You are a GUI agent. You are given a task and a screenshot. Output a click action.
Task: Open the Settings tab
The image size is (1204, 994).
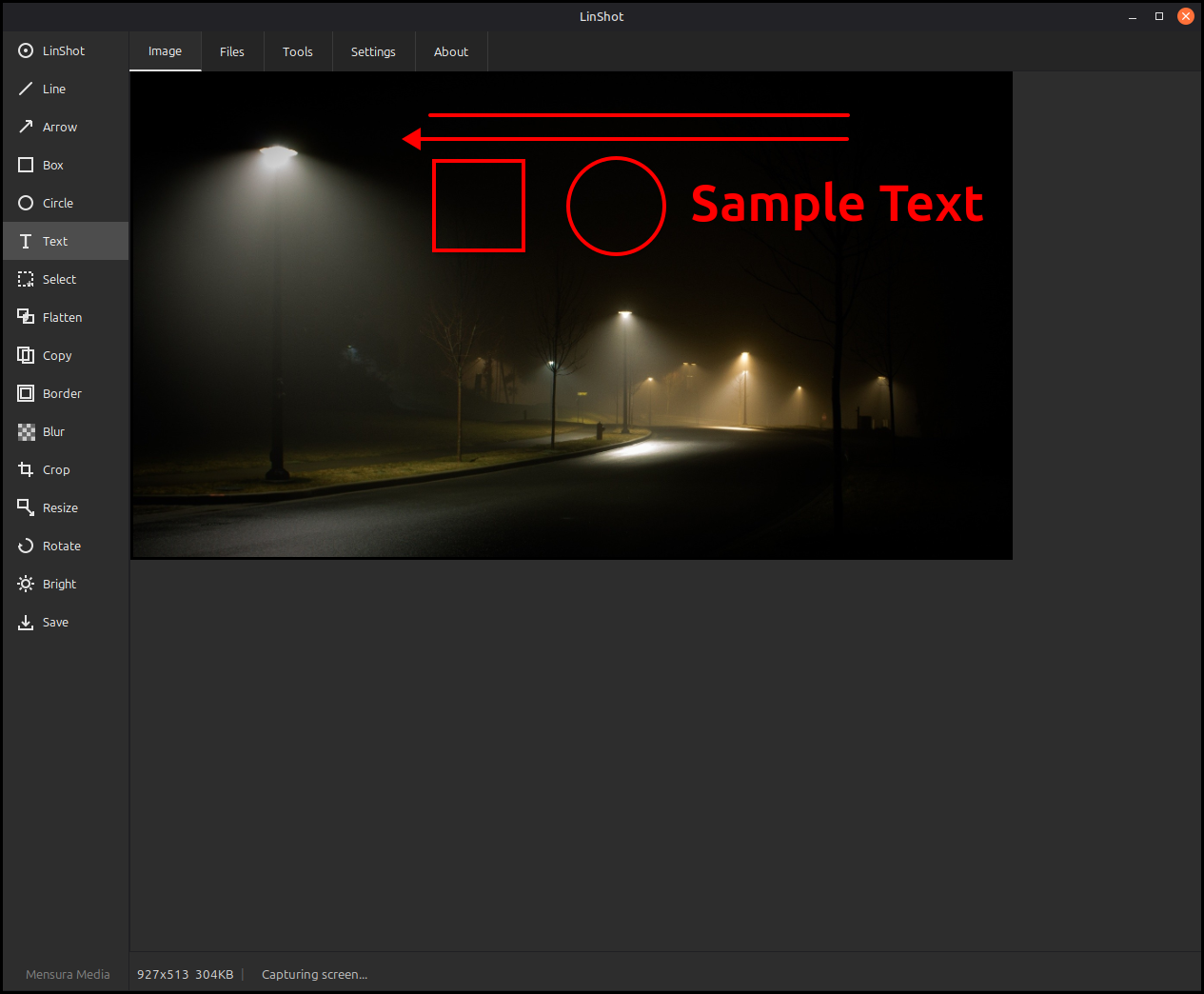[373, 51]
